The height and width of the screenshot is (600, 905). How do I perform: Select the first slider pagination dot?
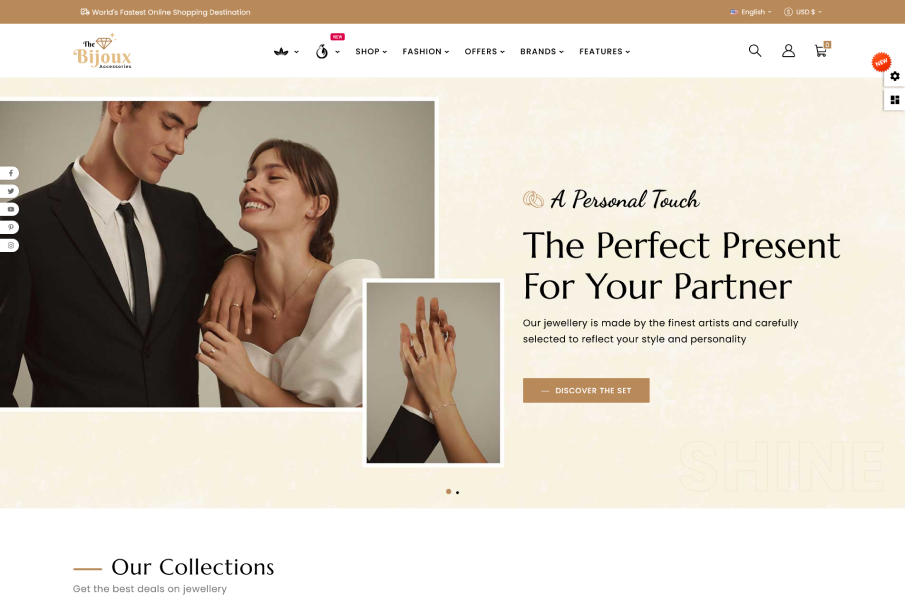click(x=448, y=492)
